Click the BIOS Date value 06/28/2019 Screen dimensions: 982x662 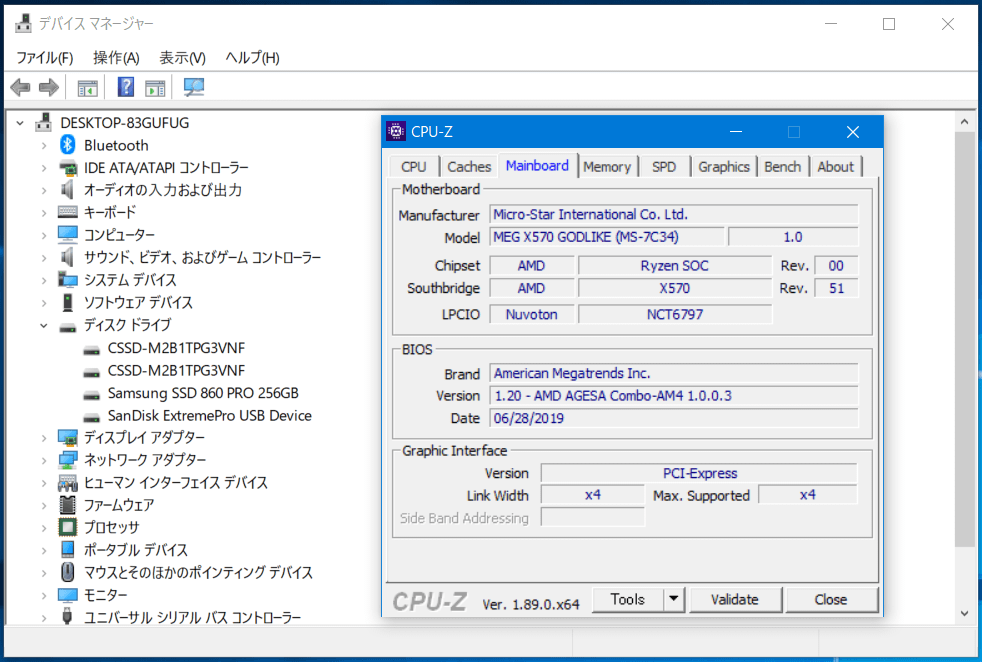coord(529,418)
